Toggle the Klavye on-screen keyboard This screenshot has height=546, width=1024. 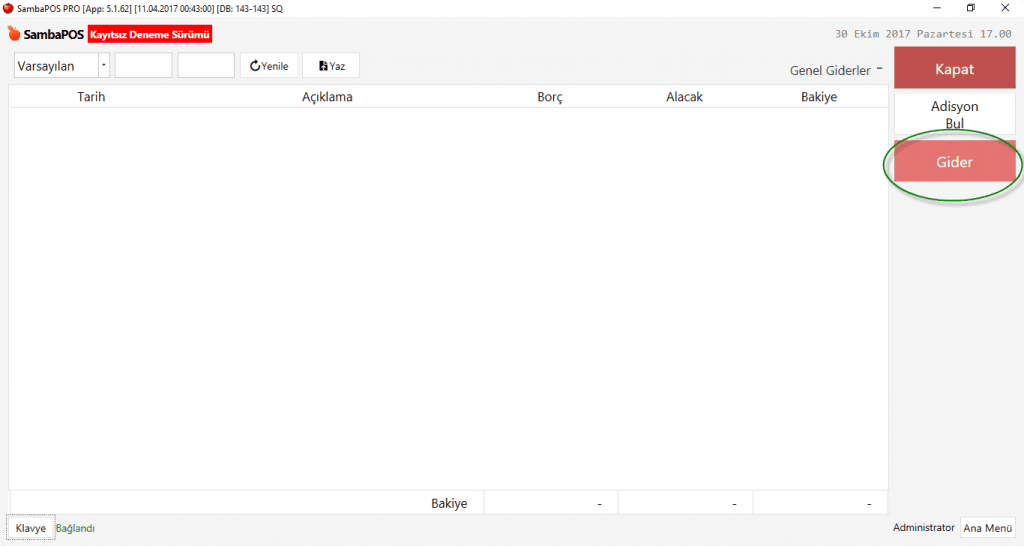30,528
